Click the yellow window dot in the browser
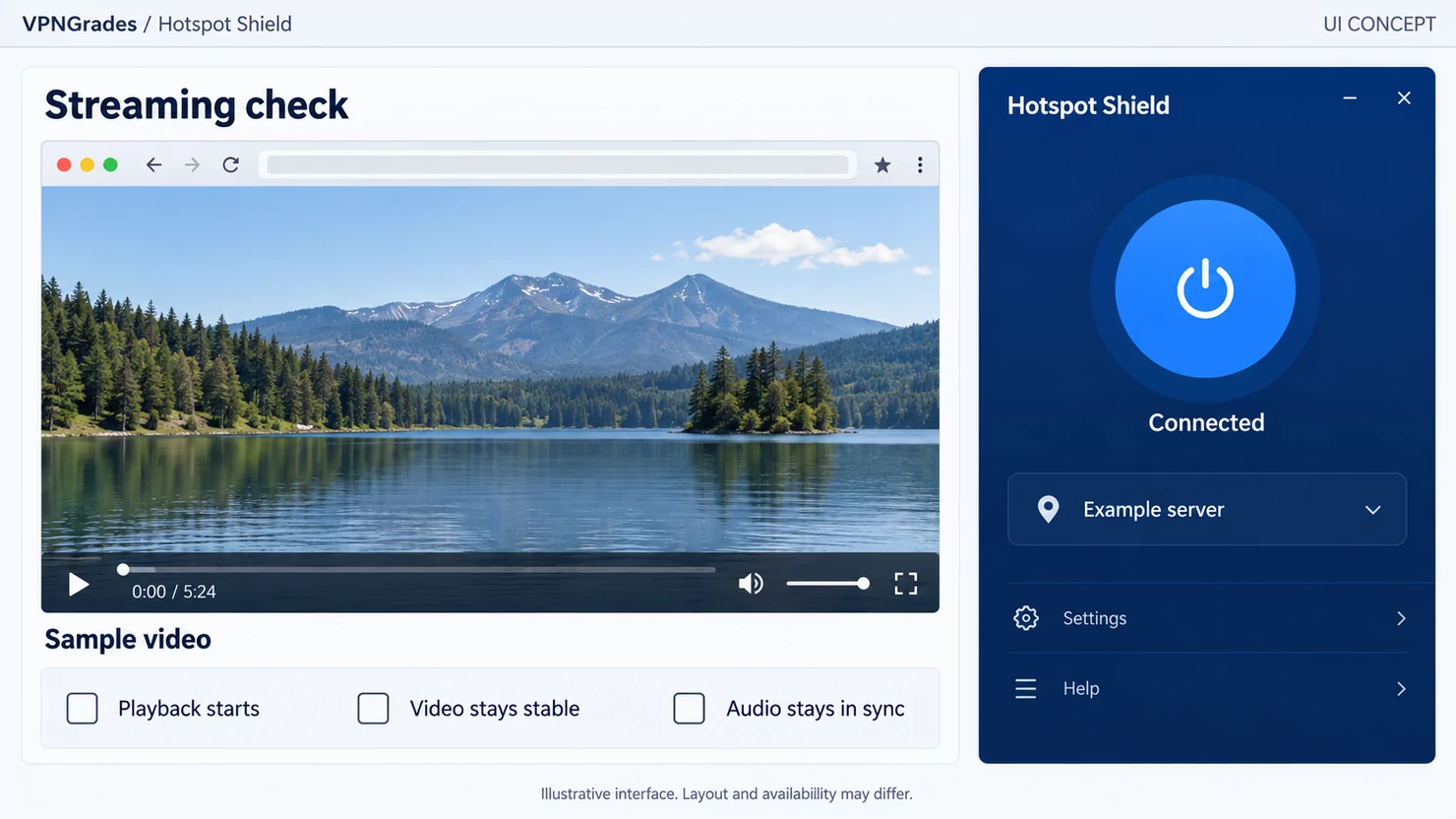Screen dimensions: 1456x819 (87, 164)
